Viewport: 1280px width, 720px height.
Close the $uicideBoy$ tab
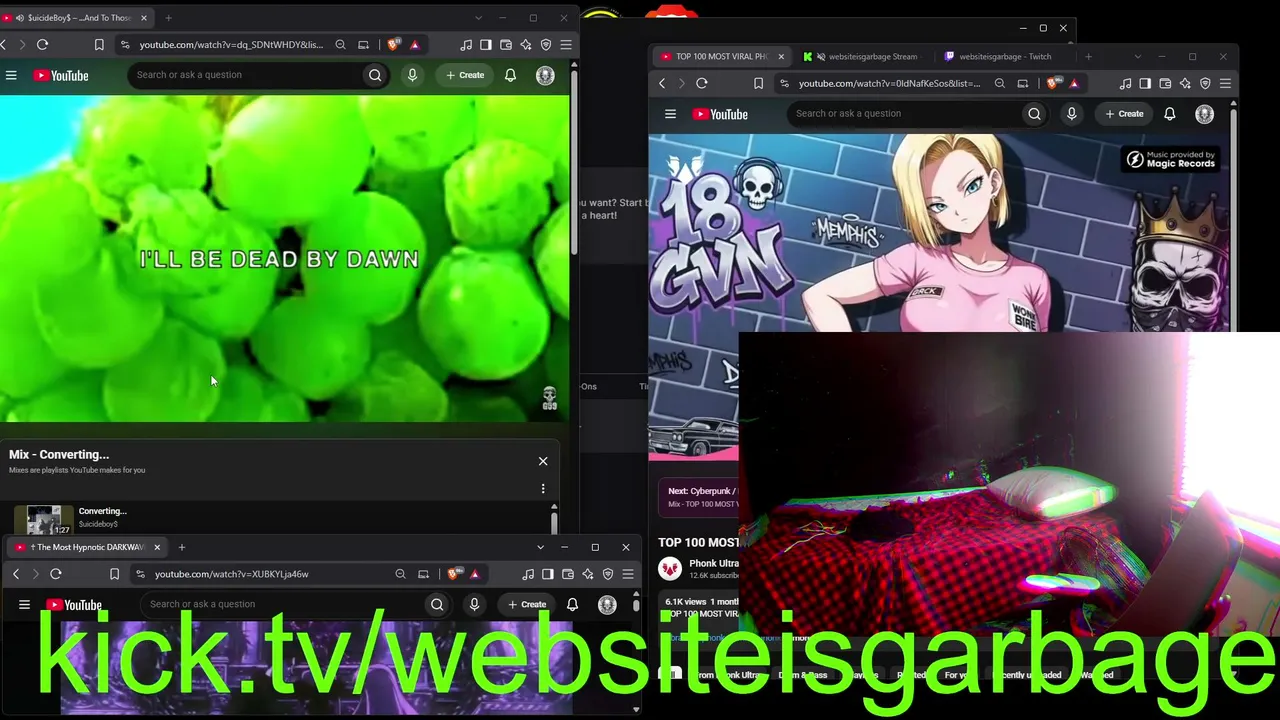pyautogui.click(x=144, y=18)
